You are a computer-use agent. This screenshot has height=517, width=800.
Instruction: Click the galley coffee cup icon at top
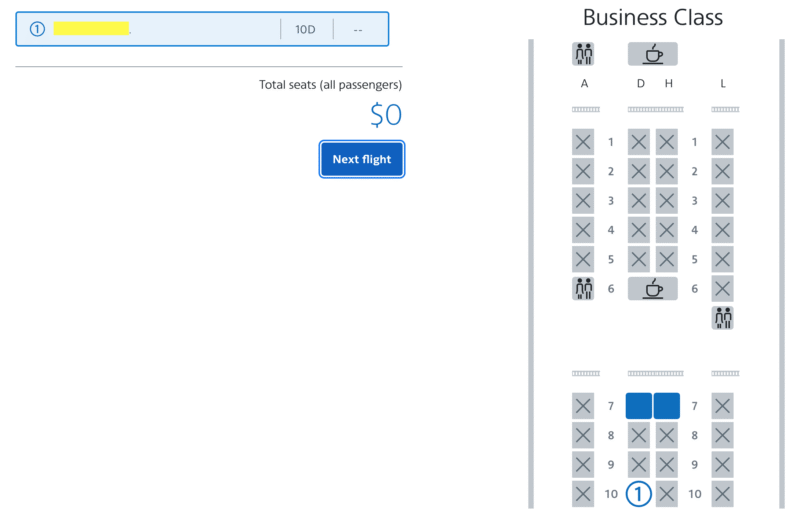pos(652,54)
